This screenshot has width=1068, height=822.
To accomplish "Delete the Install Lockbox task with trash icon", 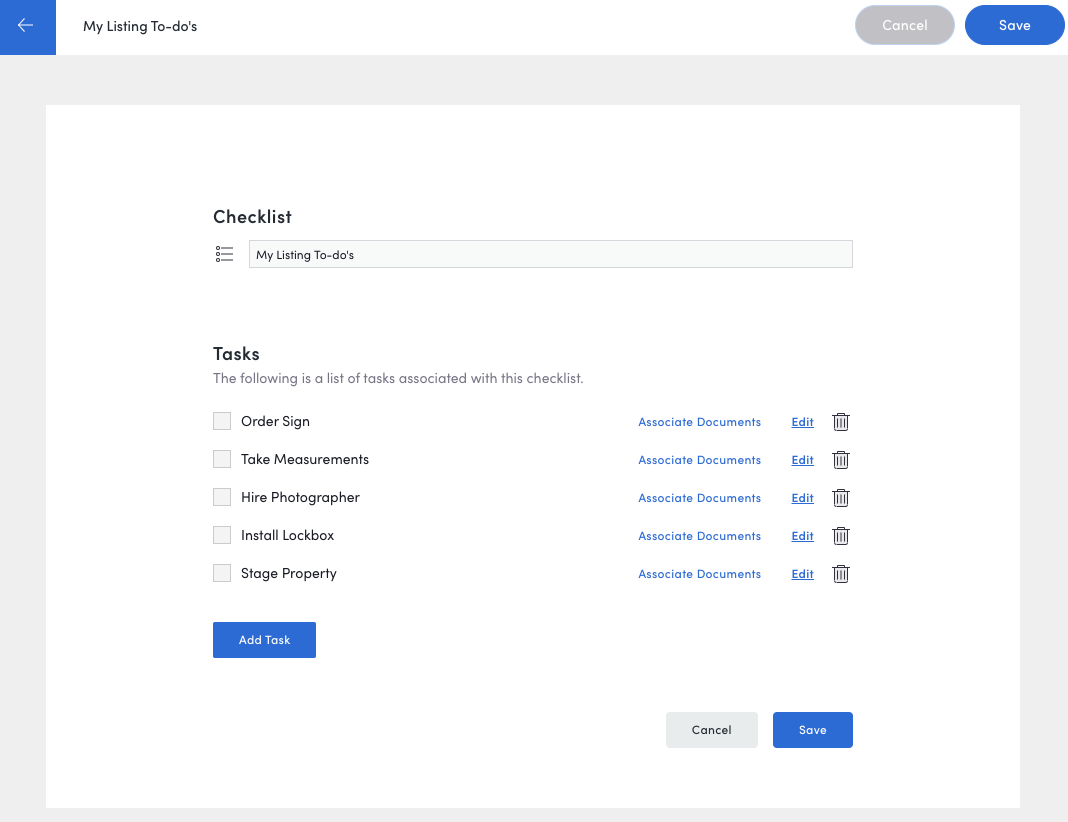I will point(841,536).
